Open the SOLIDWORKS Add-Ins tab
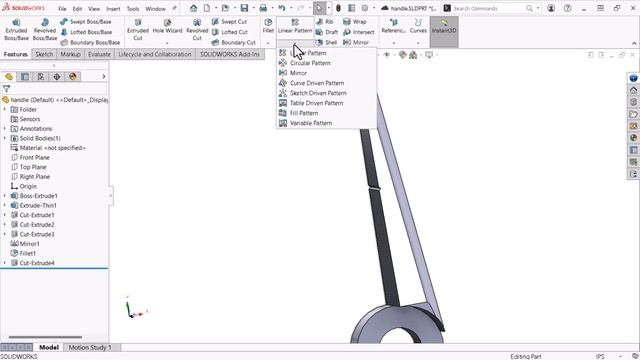Image resolution: width=640 pixels, height=360 pixels. pos(230,54)
